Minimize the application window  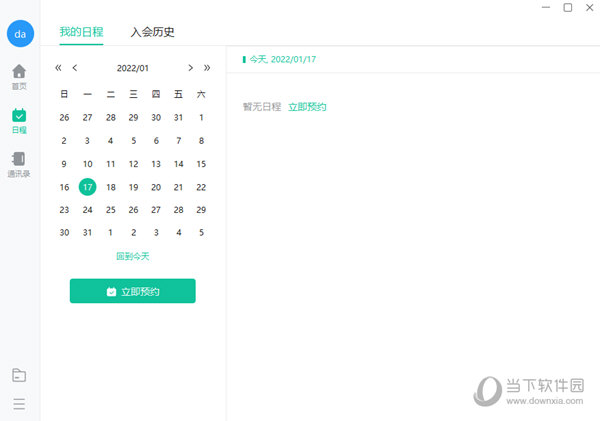(546, 7)
